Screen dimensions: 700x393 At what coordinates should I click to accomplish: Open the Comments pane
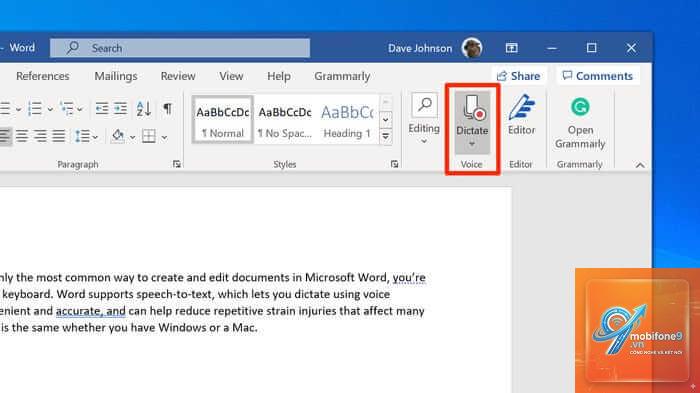[598, 76]
